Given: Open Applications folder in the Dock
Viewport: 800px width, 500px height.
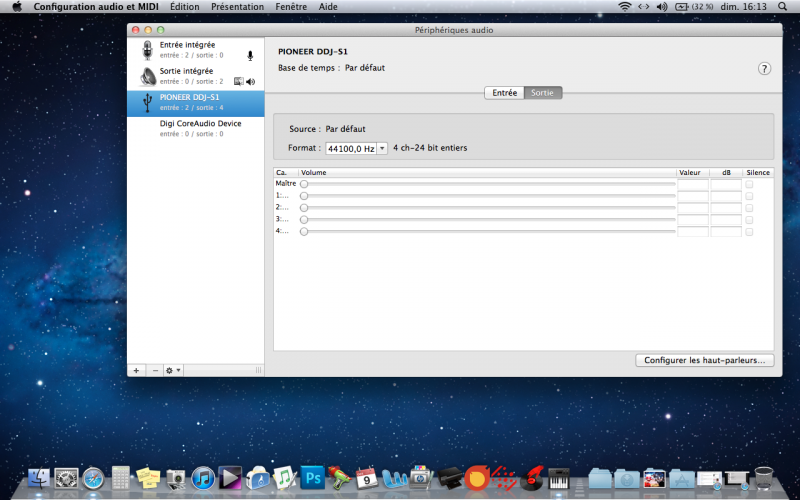Looking at the screenshot, I should click(x=682, y=479).
